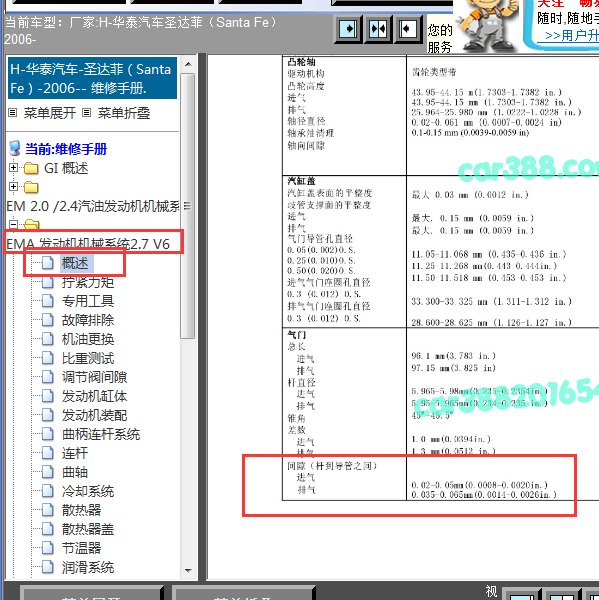Open the 调节阀间隙 page
599x600 pixels.
click(95, 377)
